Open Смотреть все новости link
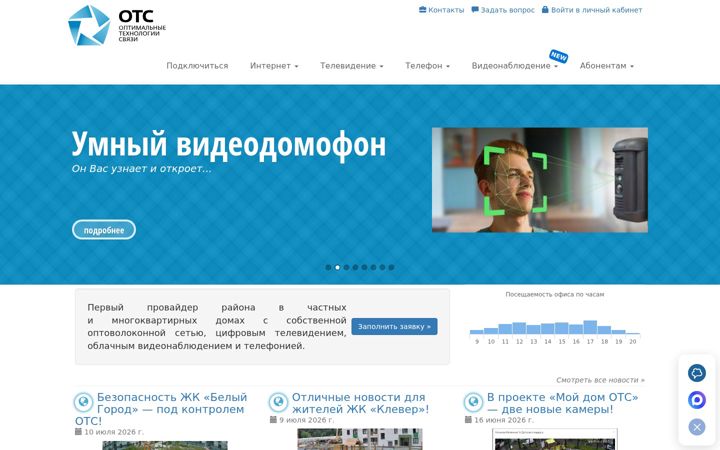Image resolution: width=720 pixels, height=450 pixels. point(600,380)
